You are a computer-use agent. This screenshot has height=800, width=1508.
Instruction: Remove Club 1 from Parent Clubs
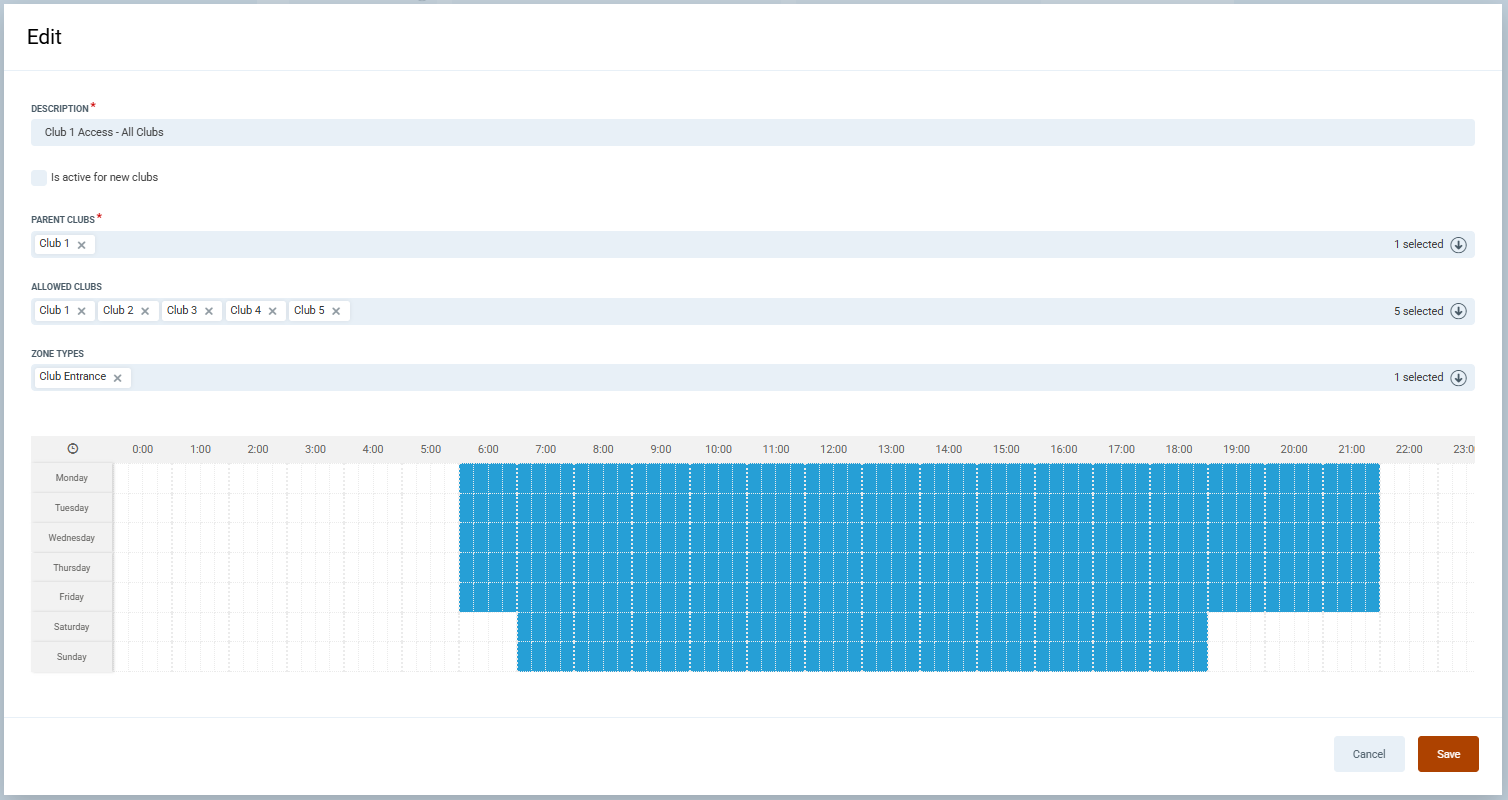[82, 245]
